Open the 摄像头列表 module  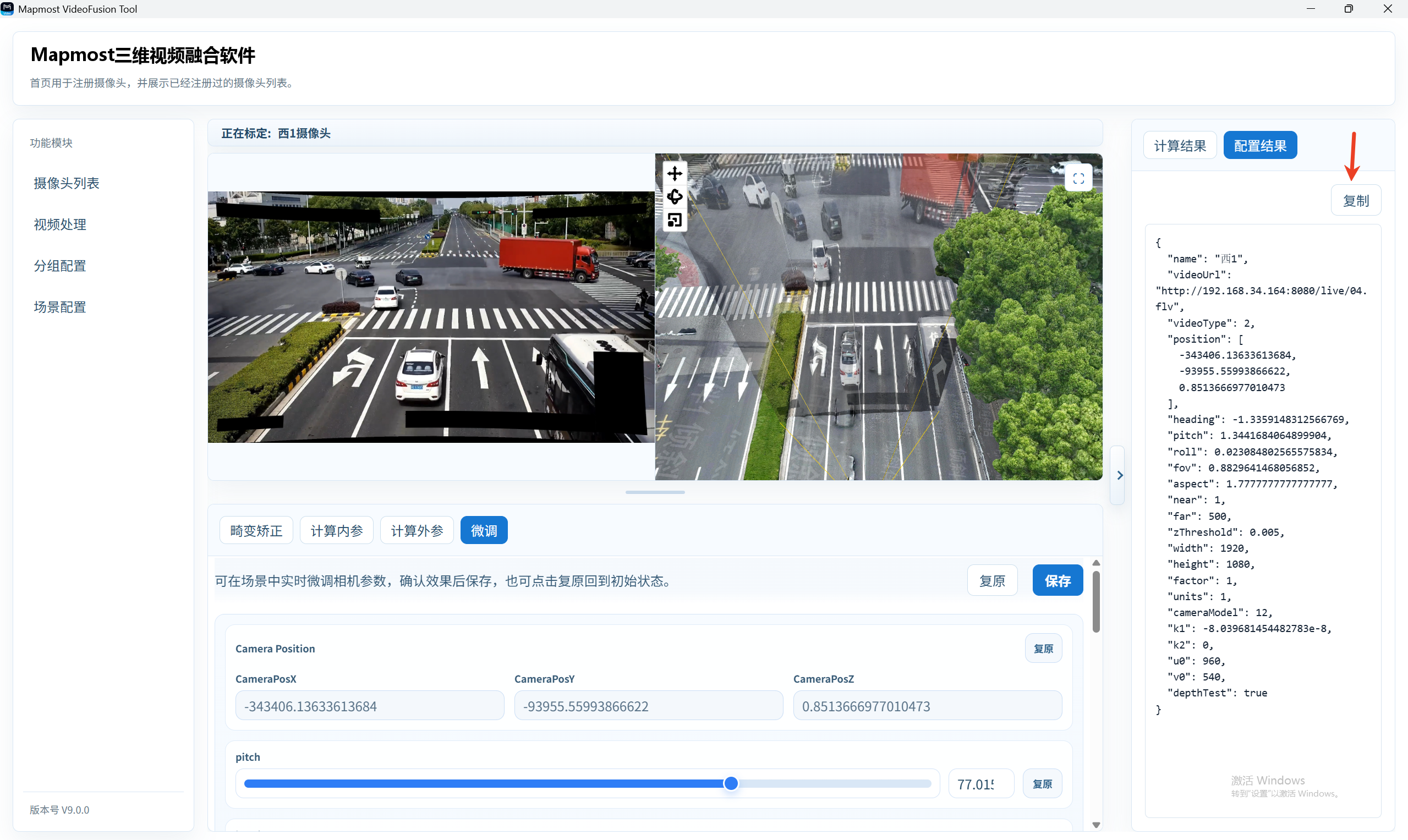click(66, 183)
